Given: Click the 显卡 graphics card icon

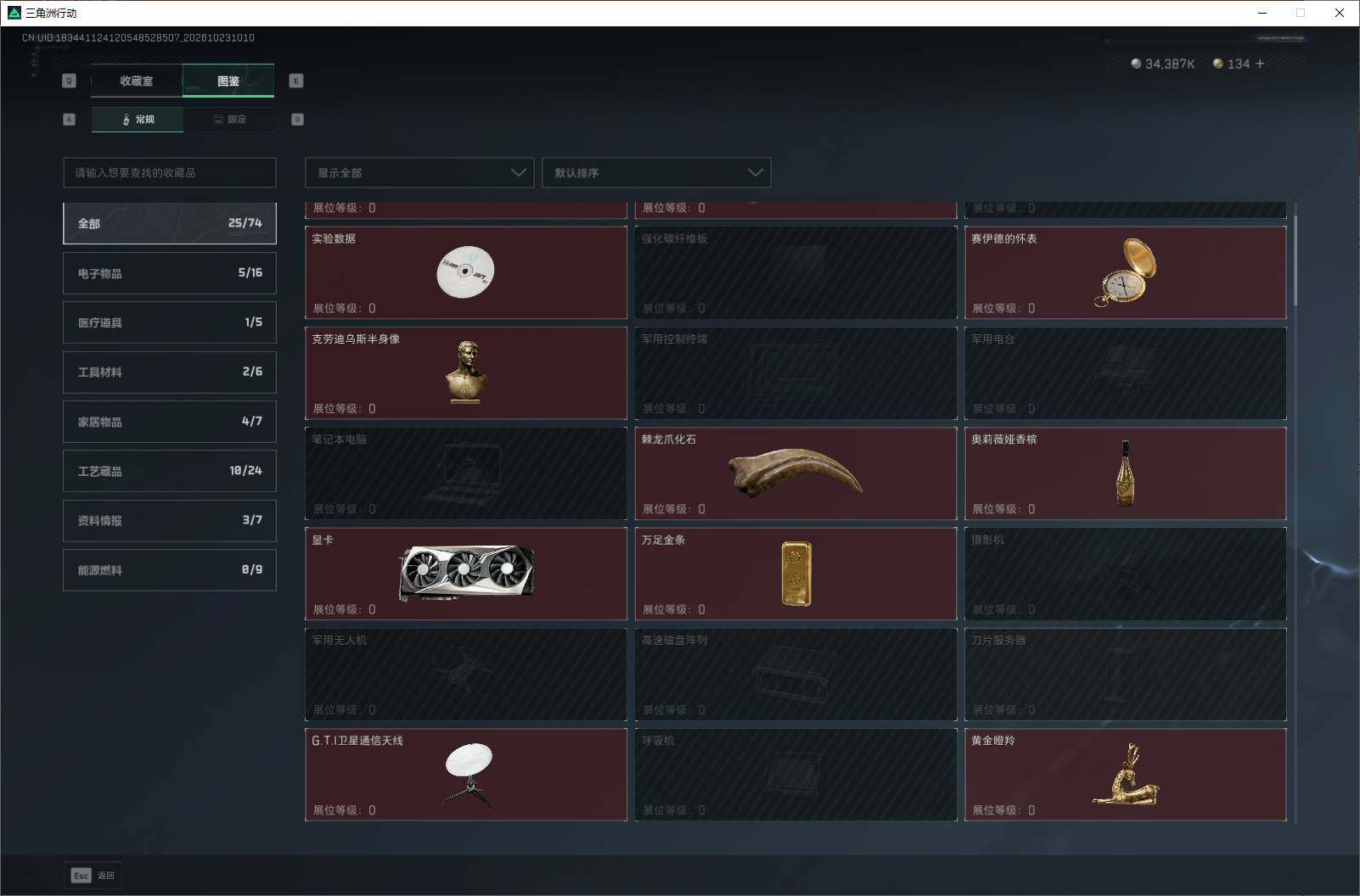Looking at the screenshot, I should [x=467, y=573].
